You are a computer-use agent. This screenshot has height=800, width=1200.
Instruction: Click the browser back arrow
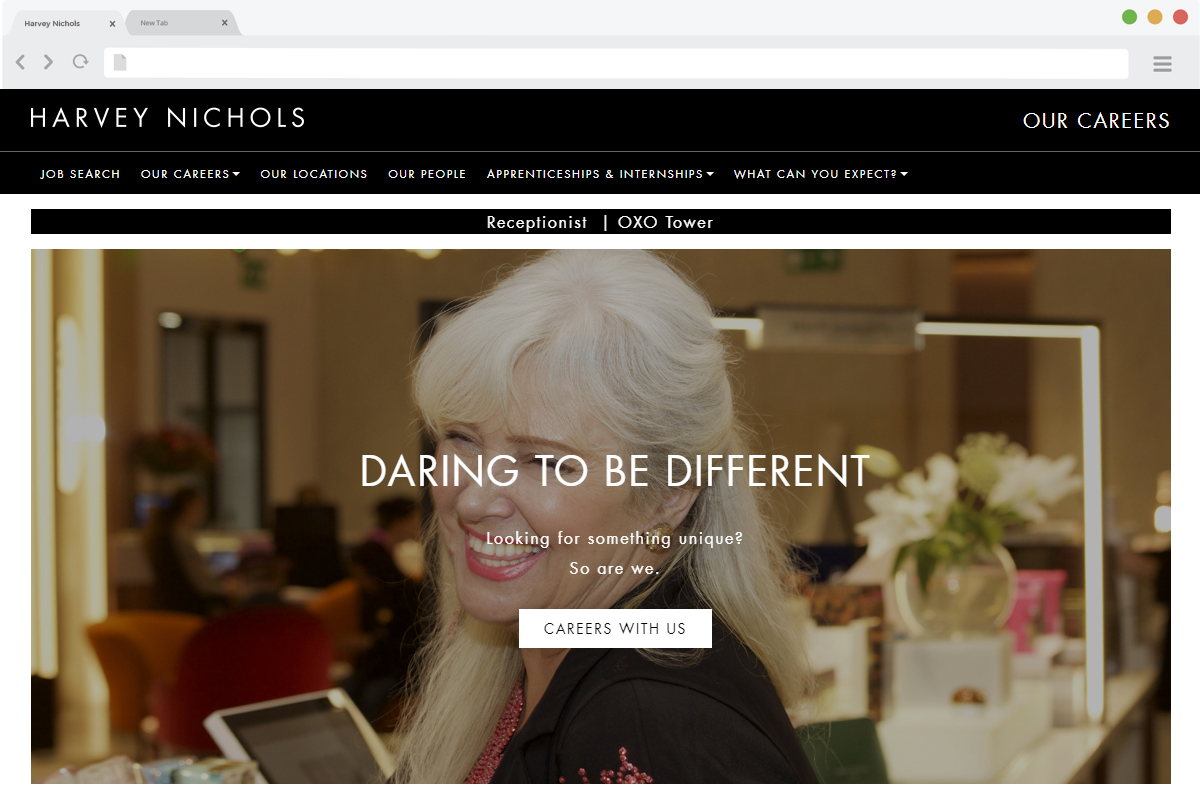pos(20,62)
